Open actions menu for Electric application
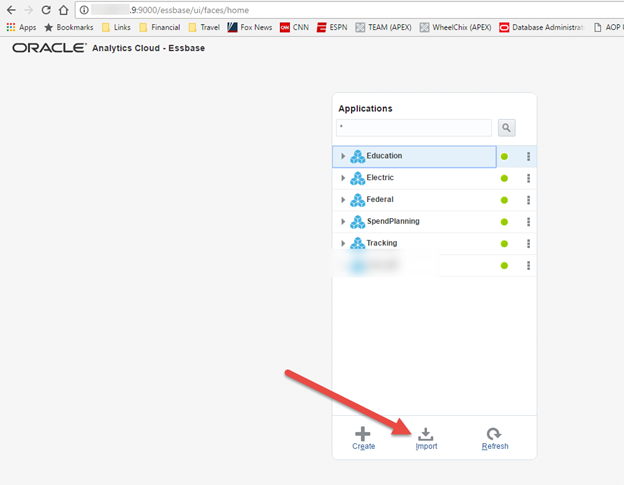This screenshot has height=485, width=624. [x=528, y=178]
